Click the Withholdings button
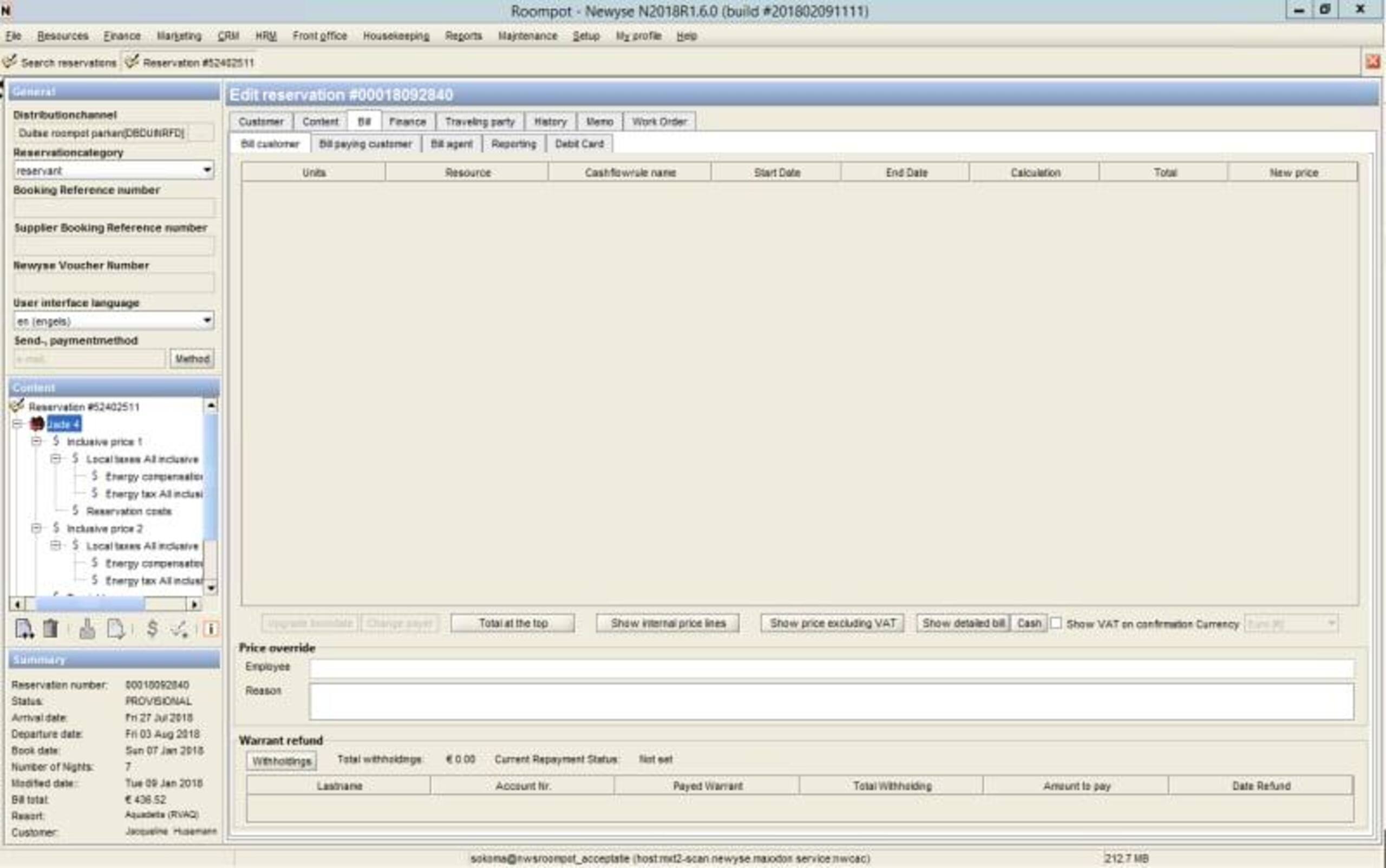1386x868 pixels. click(x=282, y=761)
